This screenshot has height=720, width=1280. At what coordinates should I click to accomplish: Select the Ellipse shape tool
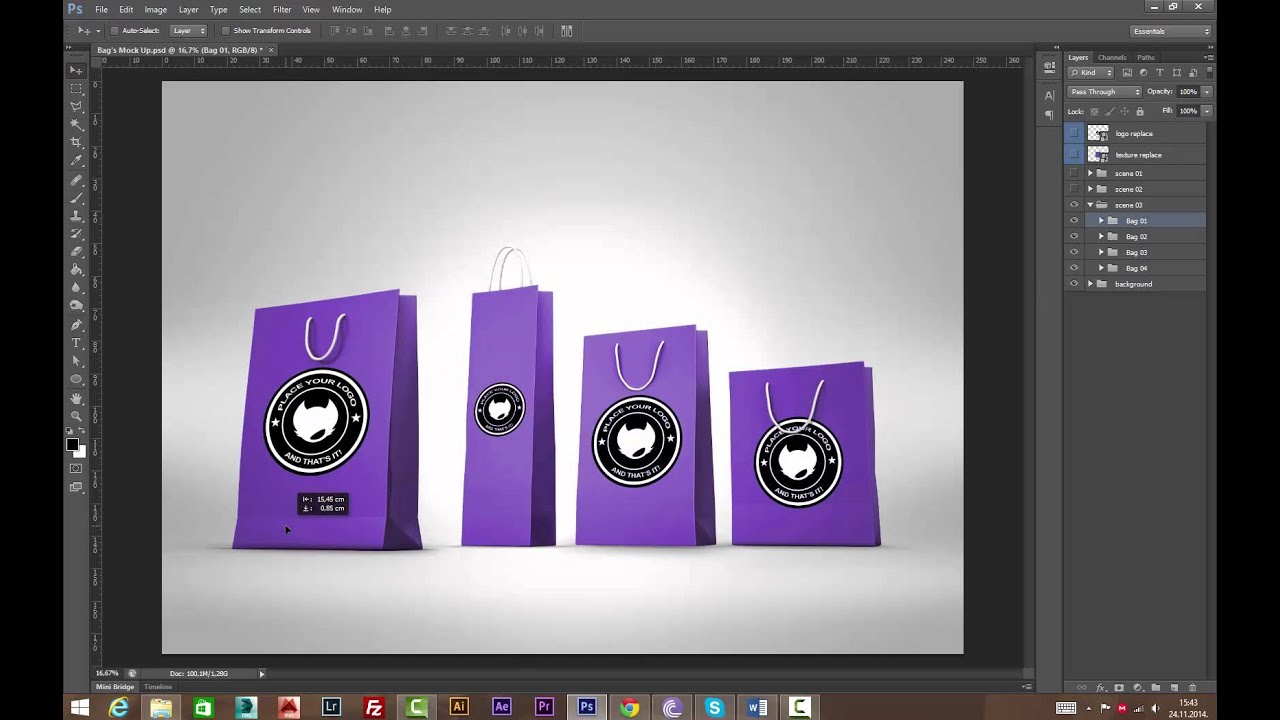pyautogui.click(x=76, y=380)
